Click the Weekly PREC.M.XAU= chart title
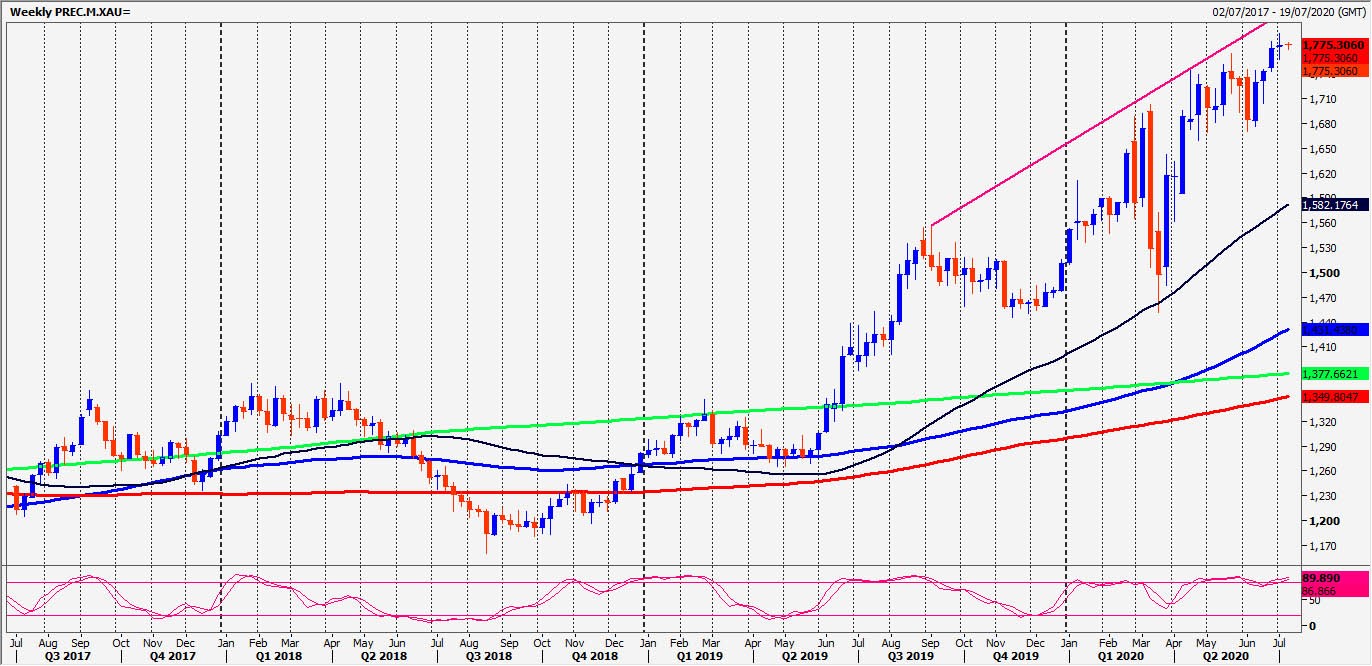This screenshot has height=666, width=1372. pyautogui.click(x=70, y=11)
